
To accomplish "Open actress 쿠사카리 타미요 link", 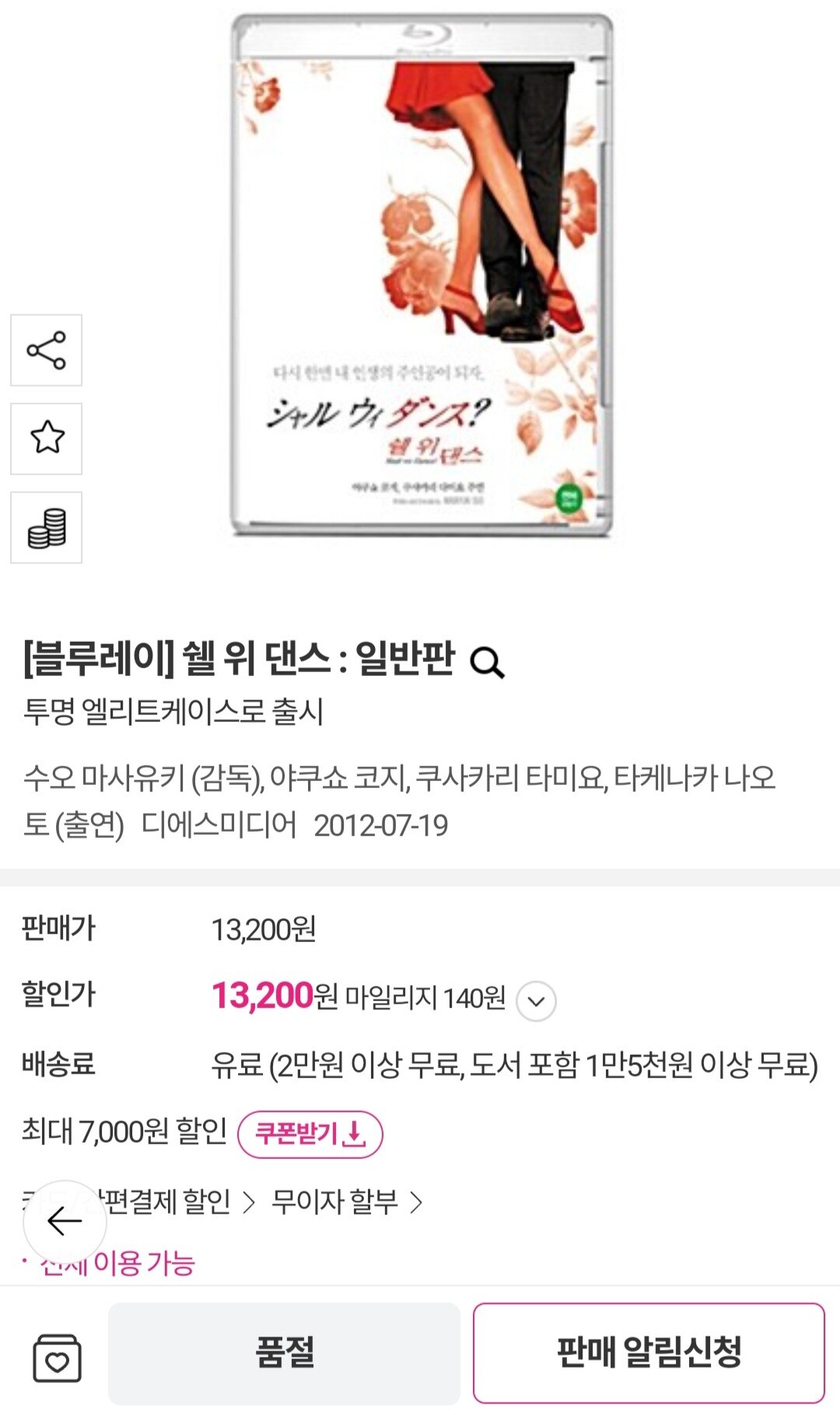I will click(511, 778).
